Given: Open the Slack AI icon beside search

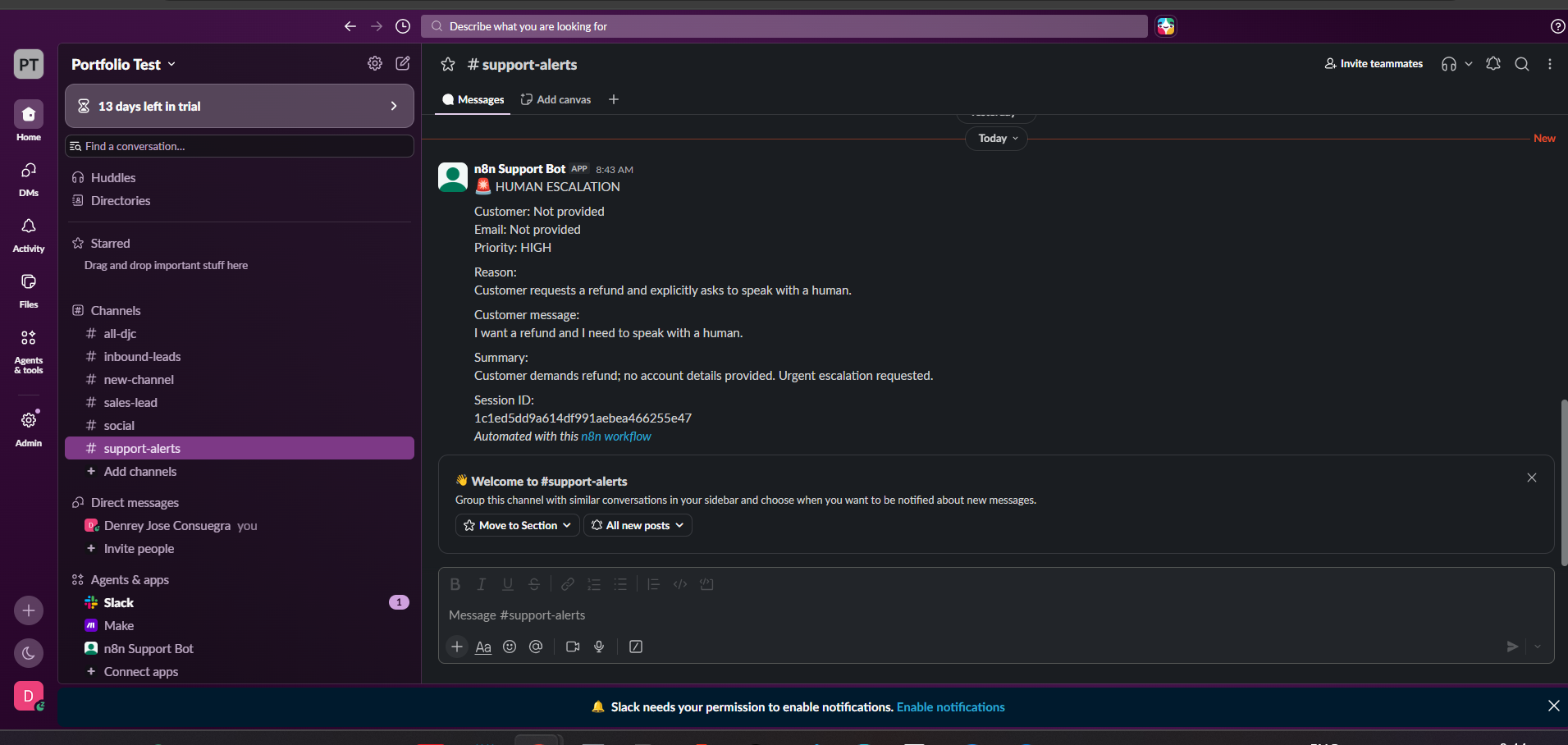Looking at the screenshot, I should click(x=1166, y=26).
